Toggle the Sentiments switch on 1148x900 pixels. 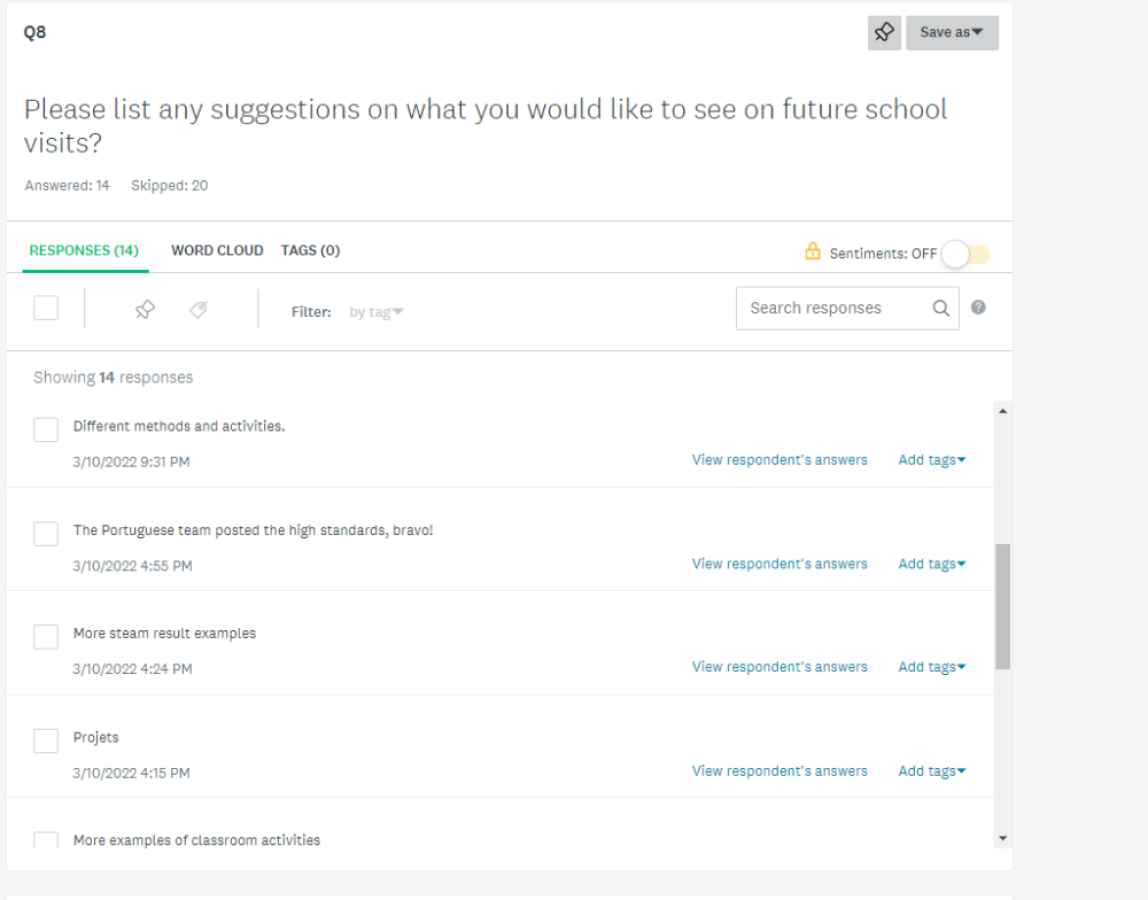coord(966,254)
